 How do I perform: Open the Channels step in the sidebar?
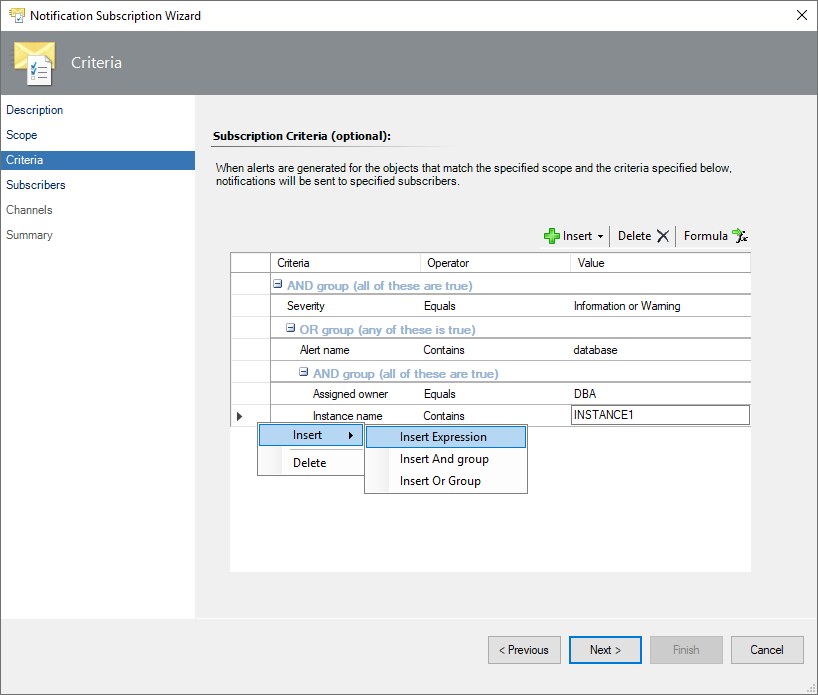click(x=29, y=209)
